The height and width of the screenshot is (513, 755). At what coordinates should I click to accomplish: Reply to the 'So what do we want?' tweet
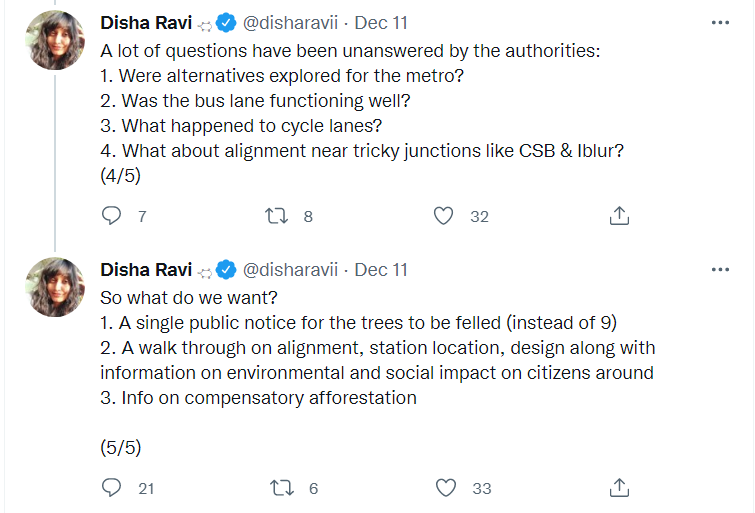coord(113,488)
